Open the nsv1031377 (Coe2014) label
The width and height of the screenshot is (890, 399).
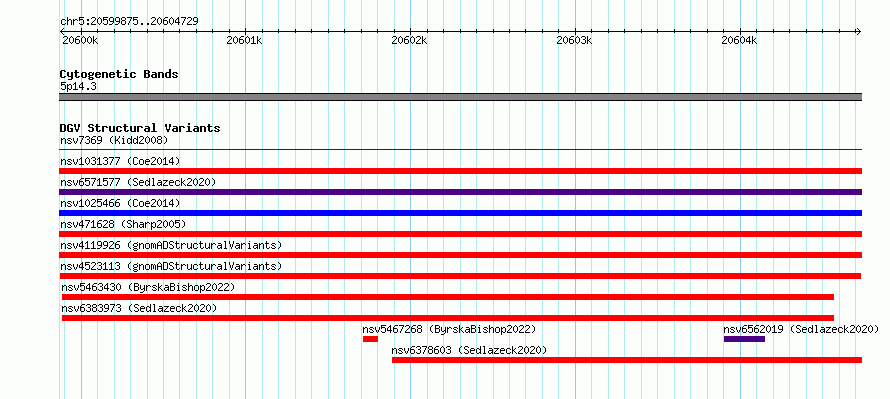click(120, 161)
